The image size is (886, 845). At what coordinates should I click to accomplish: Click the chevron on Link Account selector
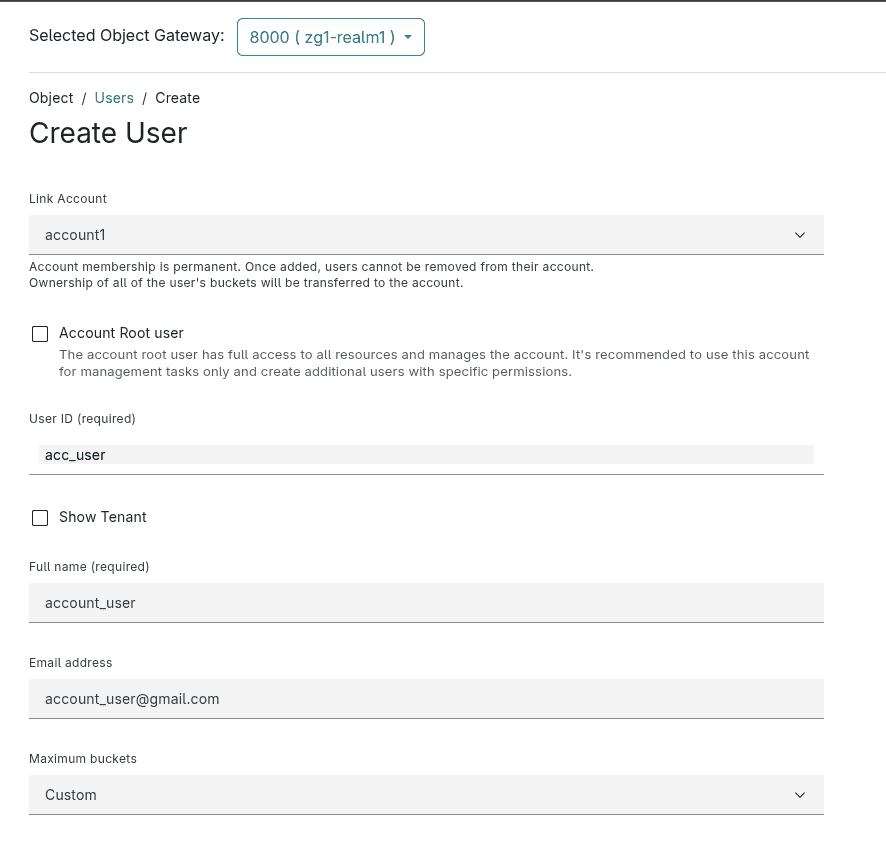800,234
